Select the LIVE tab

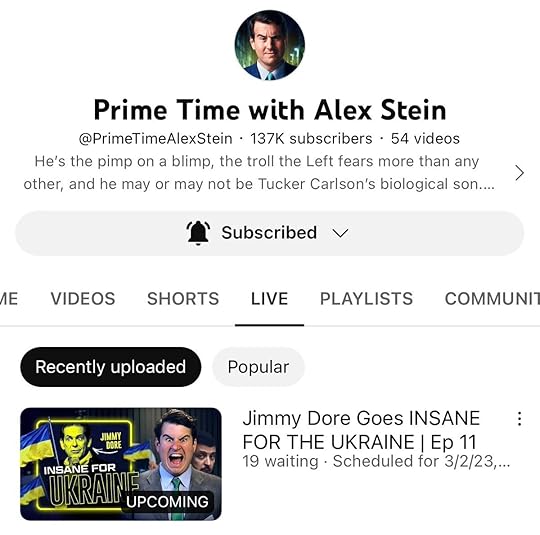(x=269, y=298)
